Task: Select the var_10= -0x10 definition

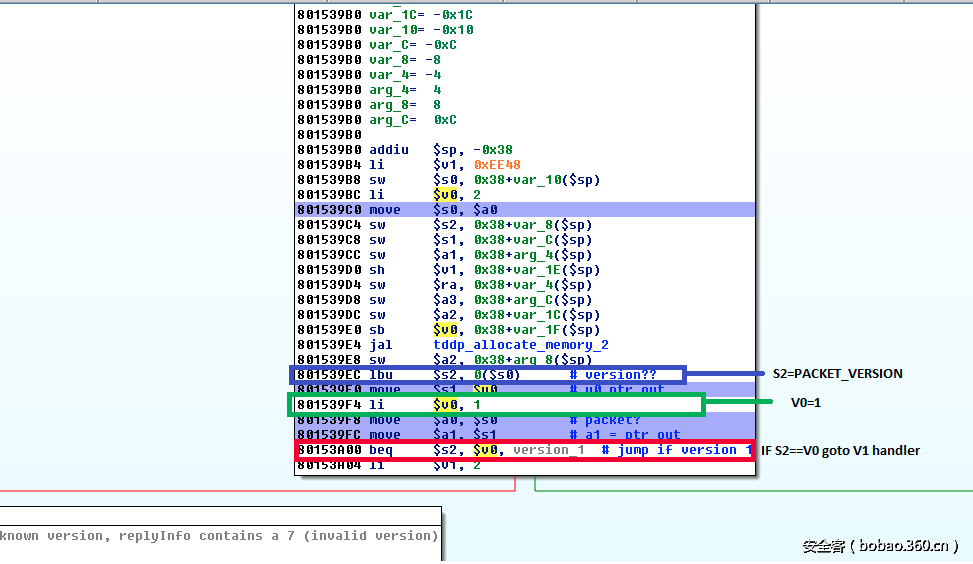Action: (421, 30)
